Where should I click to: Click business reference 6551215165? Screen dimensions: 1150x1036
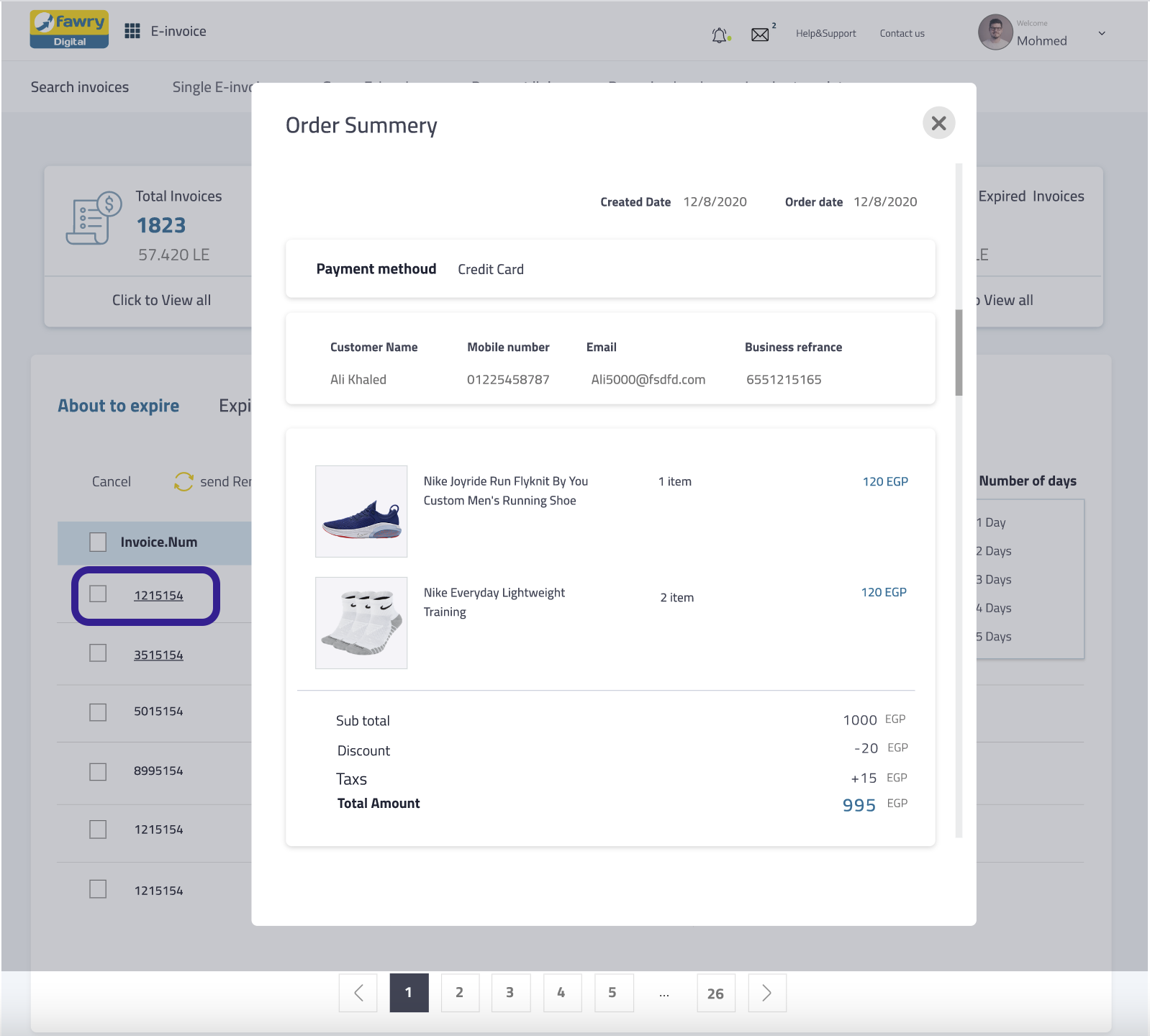(x=784, y=379)
